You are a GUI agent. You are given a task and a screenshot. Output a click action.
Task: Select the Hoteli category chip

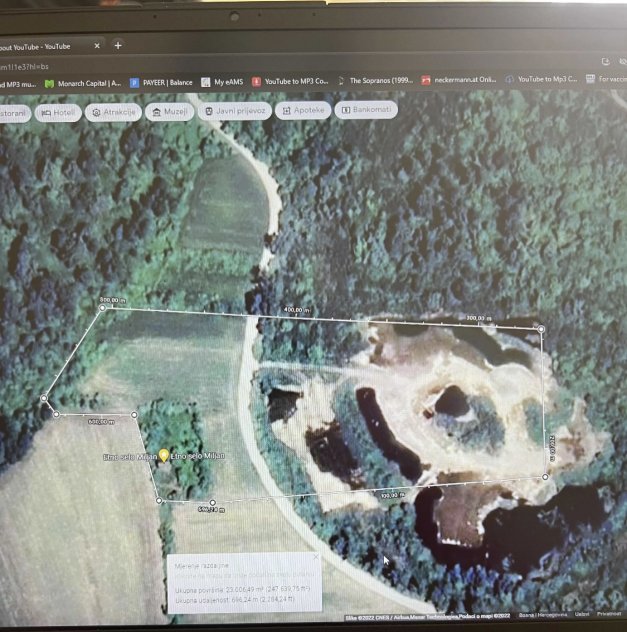[58, 113]
